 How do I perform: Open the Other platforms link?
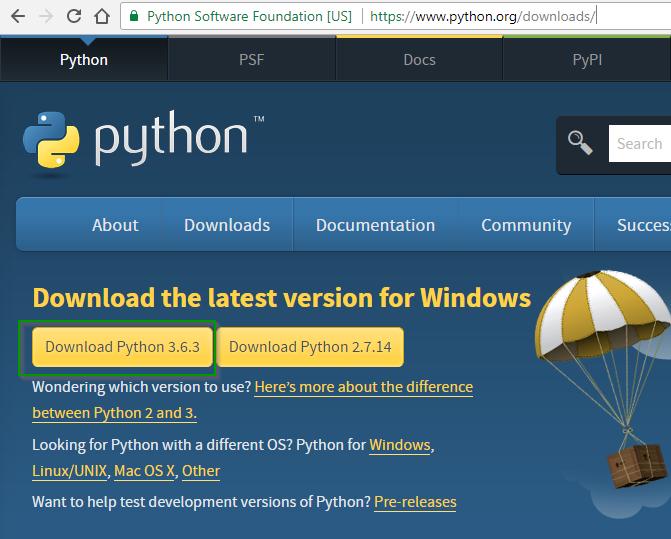[x=201, y=471]
